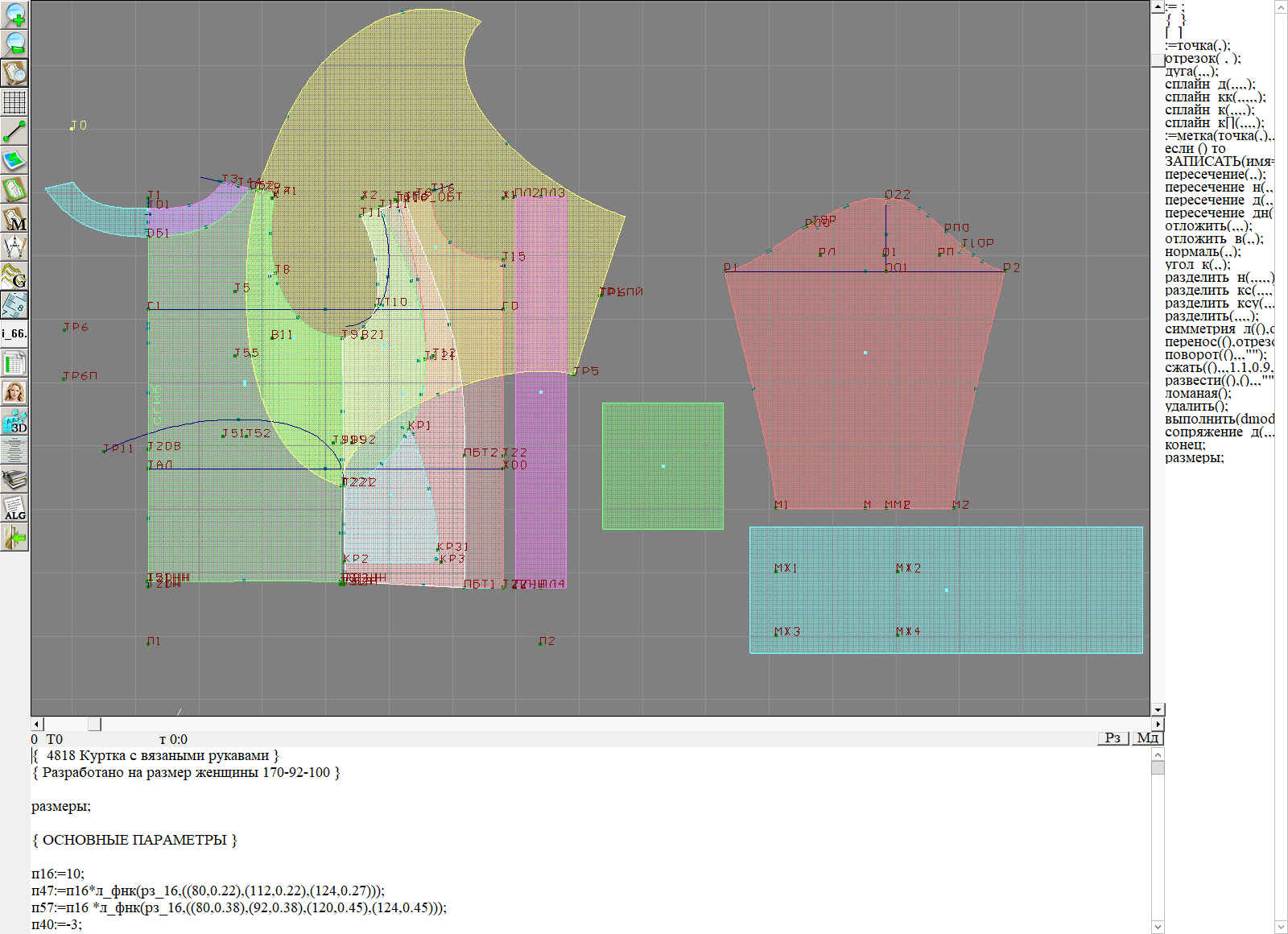Open the stacked books library icon
Image resolution: width=1288 pixels, height=934 pixels.
pyautogui.click(x=14, y=480)
